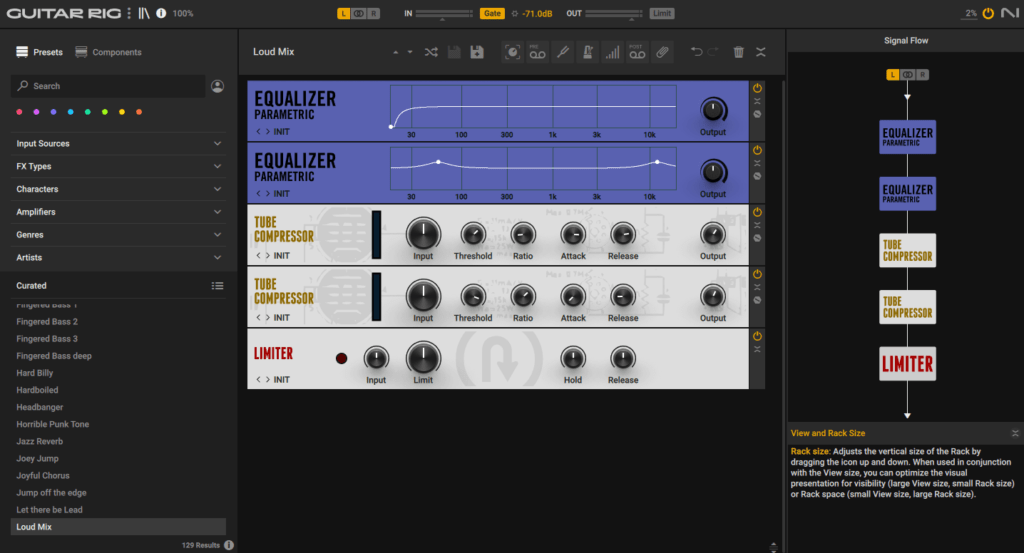The width and height of the screenshot is (1024, 553).
Task: Click the undo arrow icon
Action: [697, 52]
